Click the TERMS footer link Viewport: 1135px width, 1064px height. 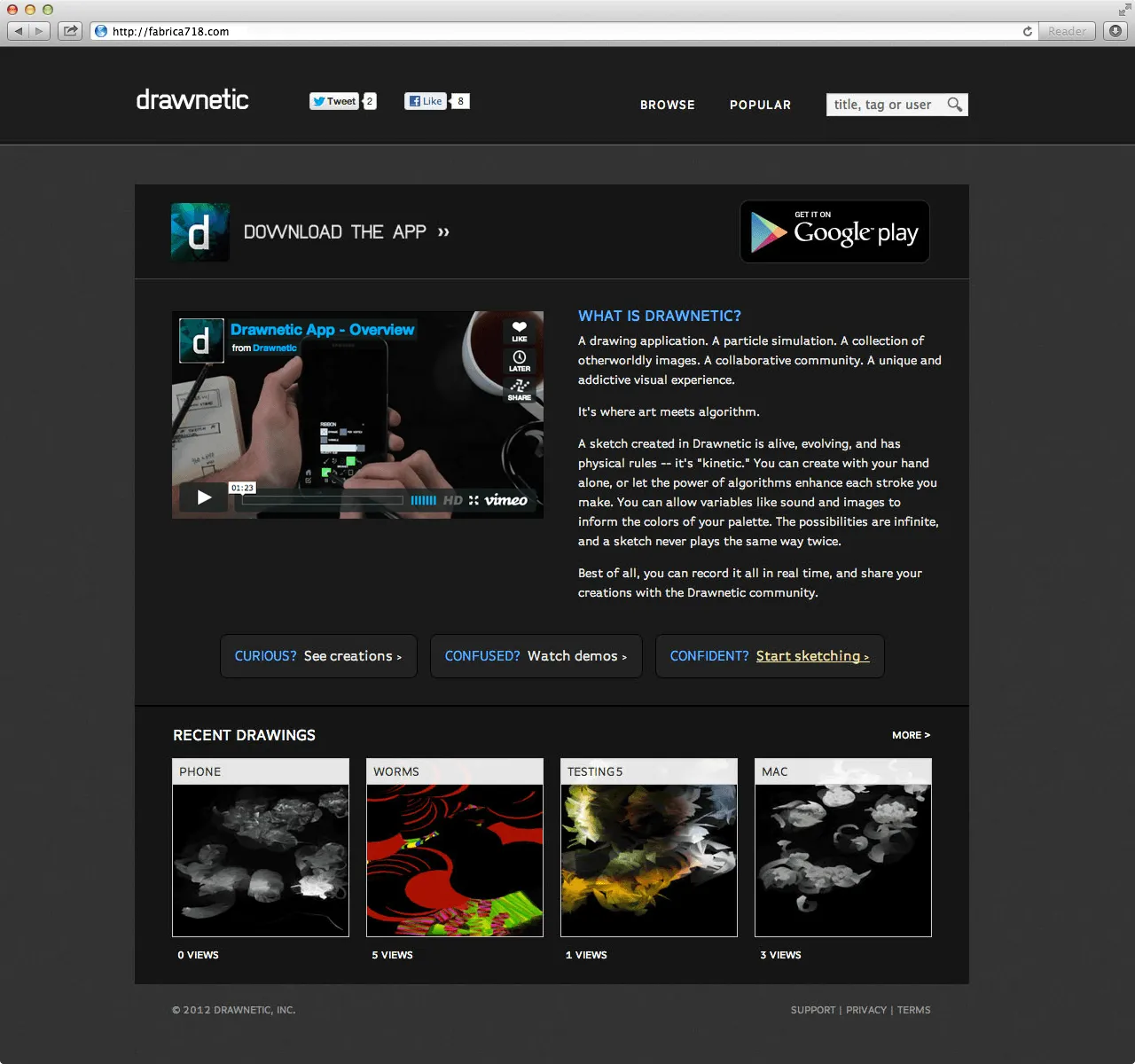click(x=914, y=1010)
